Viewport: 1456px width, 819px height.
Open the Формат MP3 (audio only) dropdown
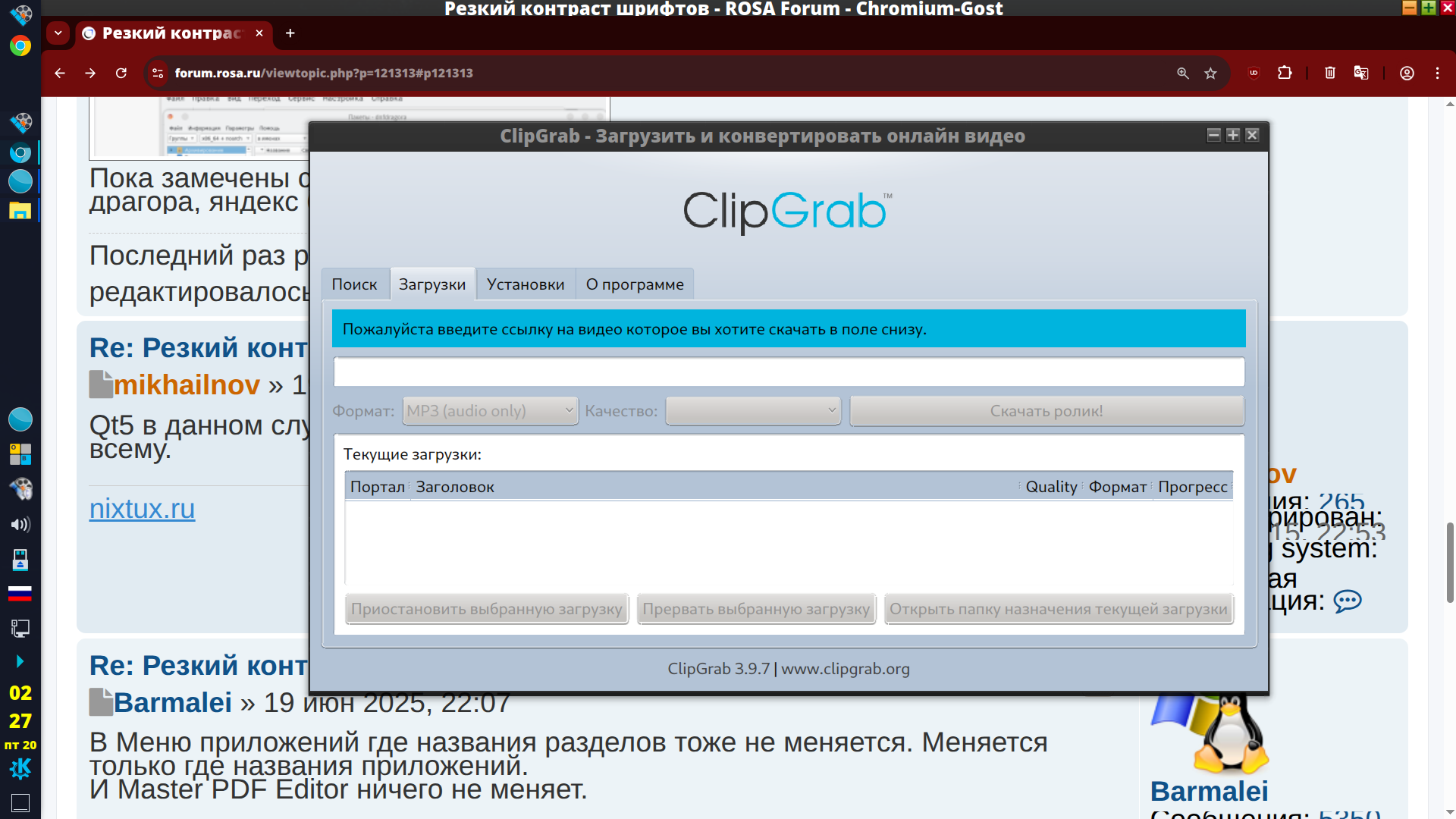pos(490,411)
